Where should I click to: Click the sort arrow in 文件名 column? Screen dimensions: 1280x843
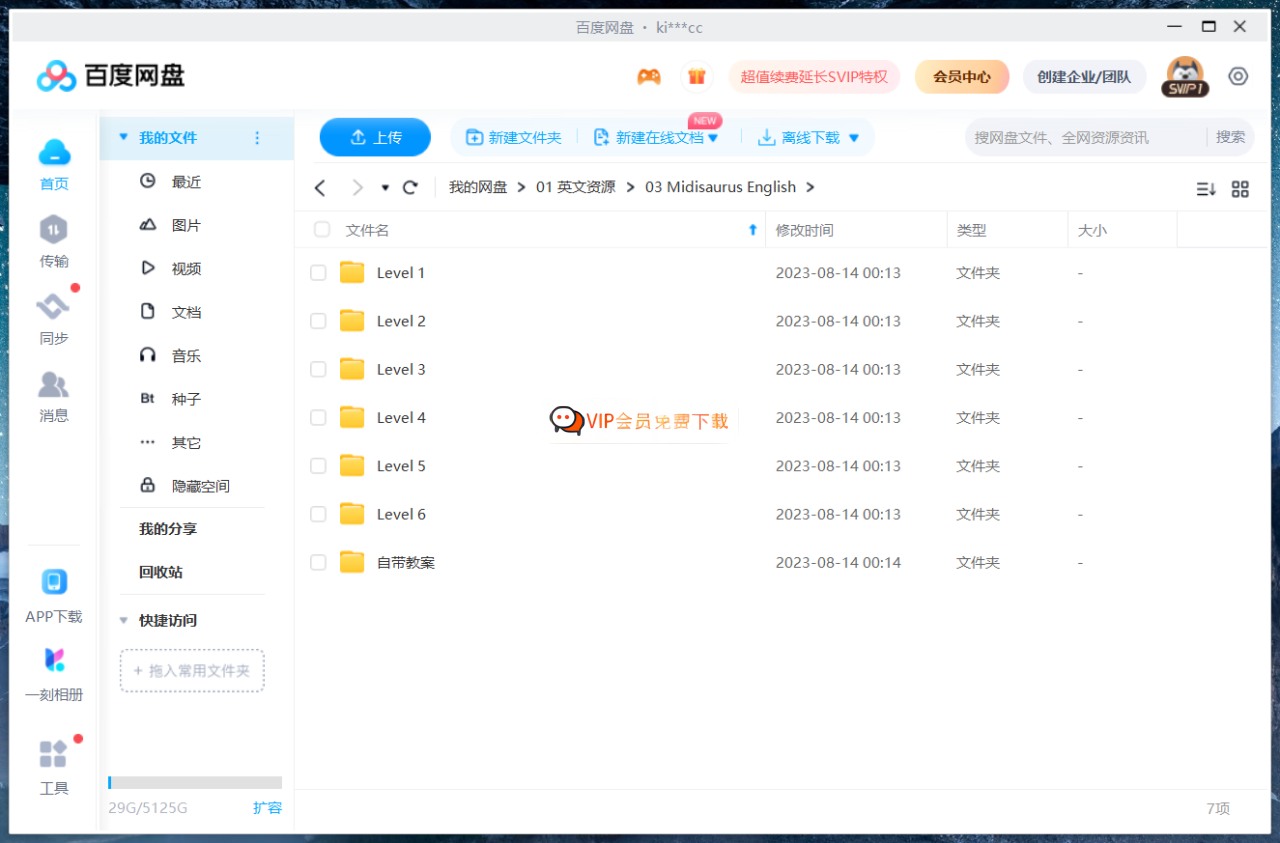coord(753,230)
